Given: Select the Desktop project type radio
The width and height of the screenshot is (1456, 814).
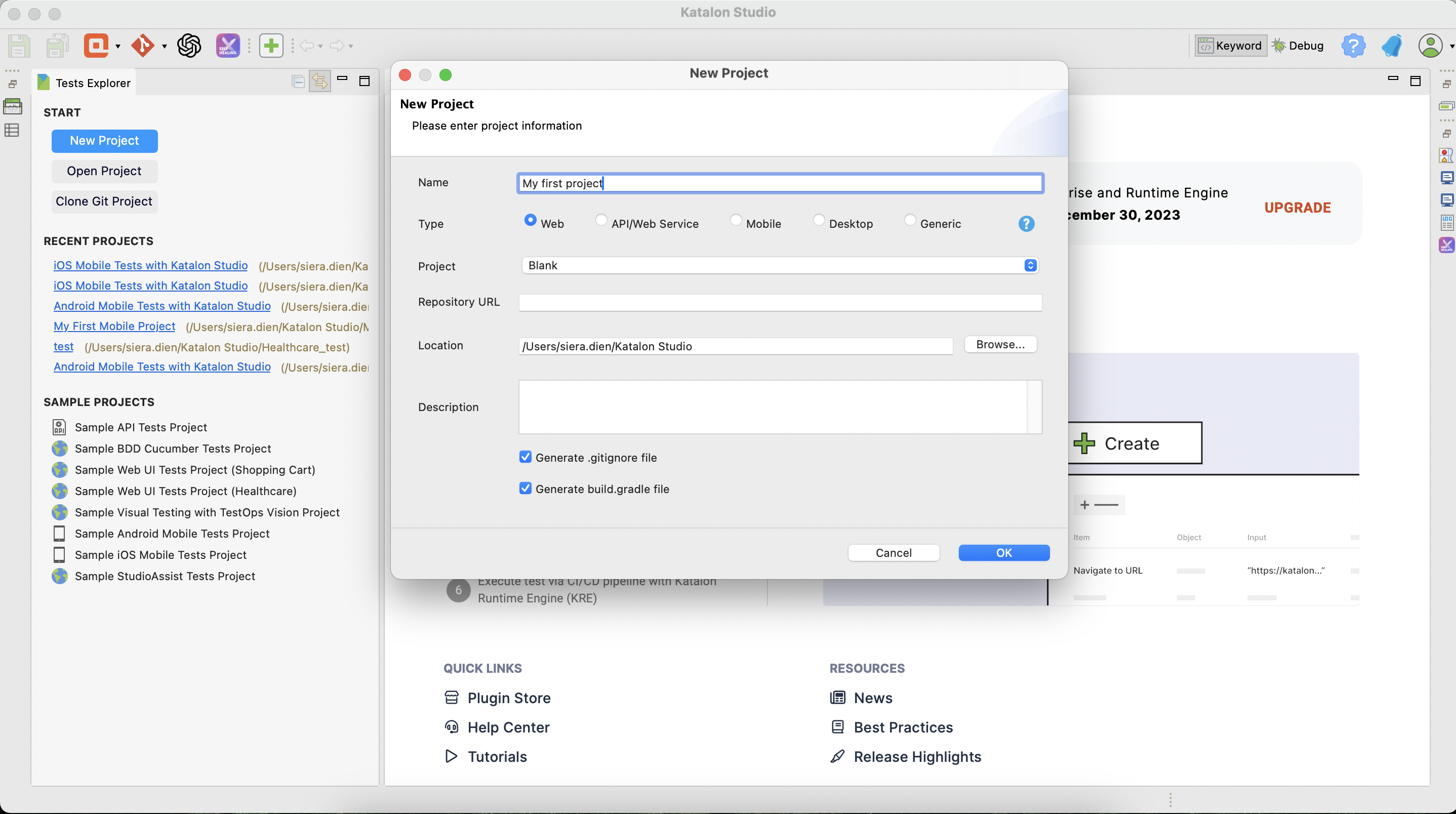Looking at the screenshot, I should coord(819,220).
